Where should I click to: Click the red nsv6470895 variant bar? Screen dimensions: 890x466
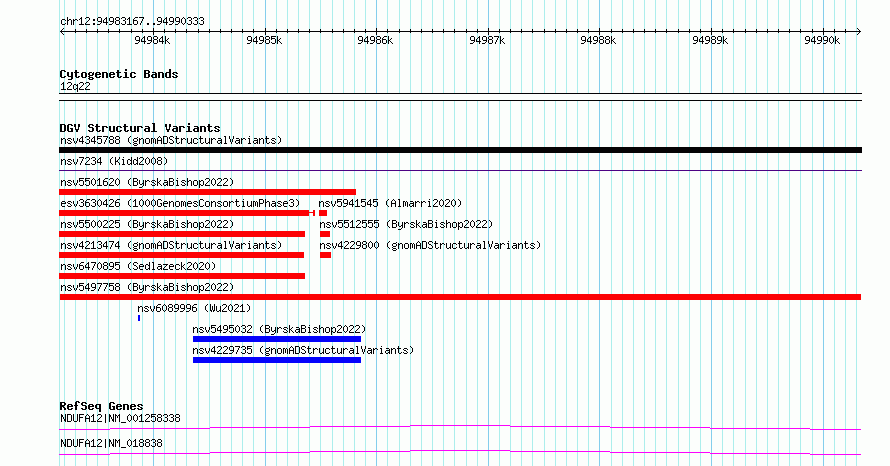coord(182,276)
